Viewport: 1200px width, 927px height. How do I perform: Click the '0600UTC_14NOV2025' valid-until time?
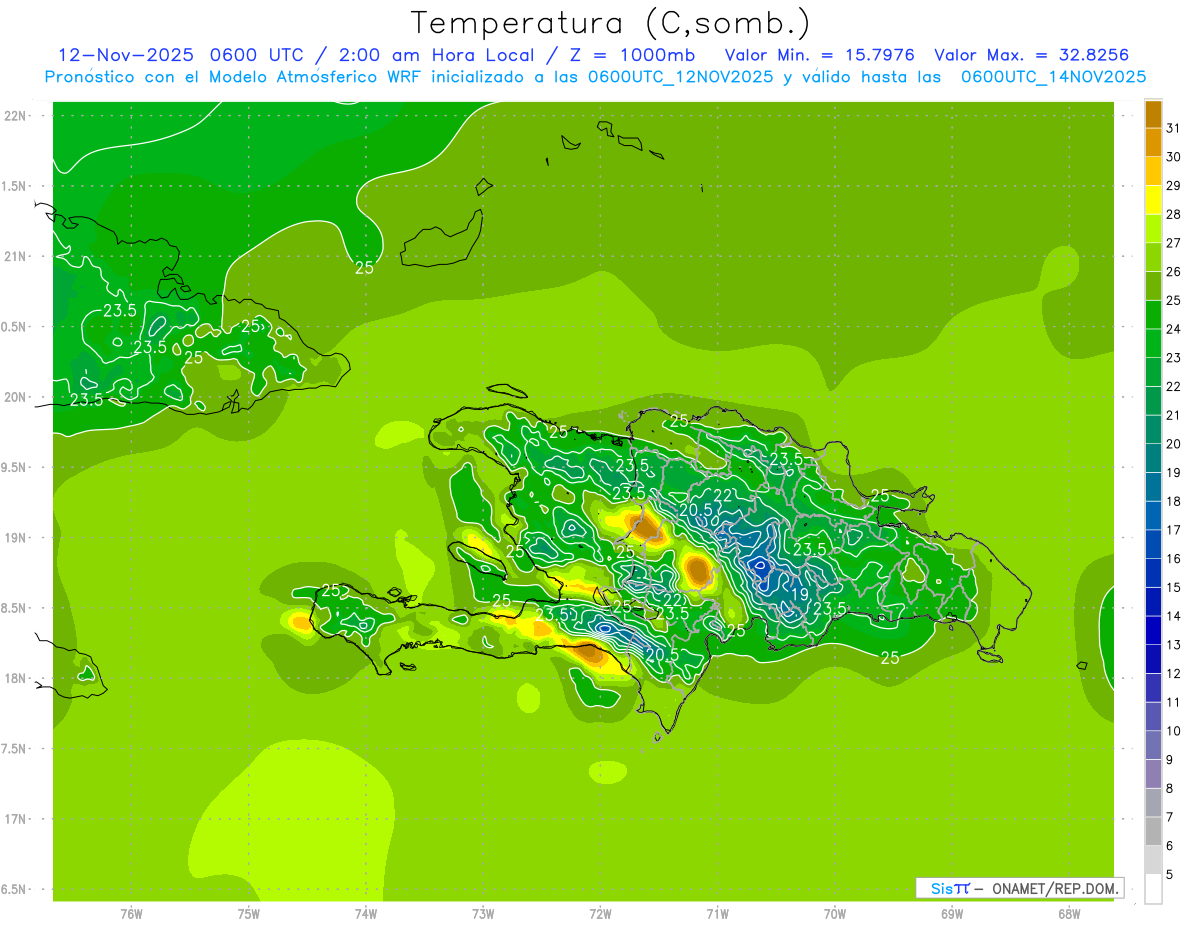click(1053, 77)
